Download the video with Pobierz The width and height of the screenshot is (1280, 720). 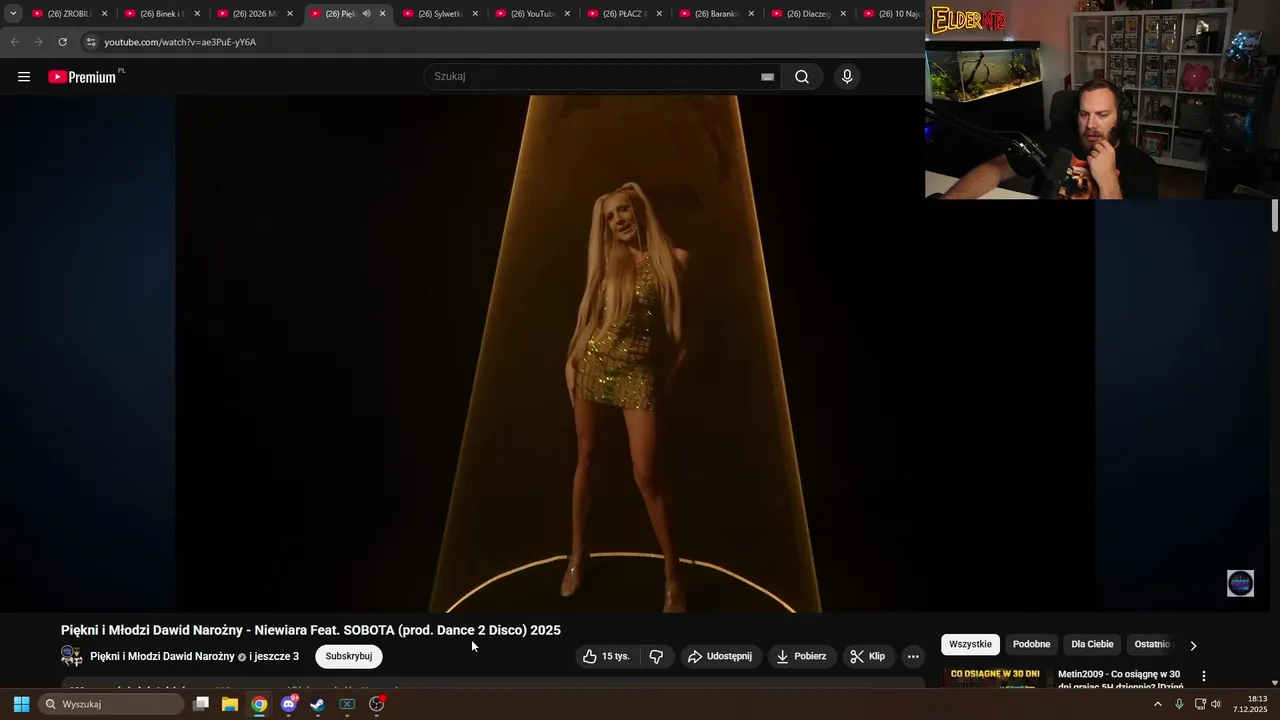point(801,656)
